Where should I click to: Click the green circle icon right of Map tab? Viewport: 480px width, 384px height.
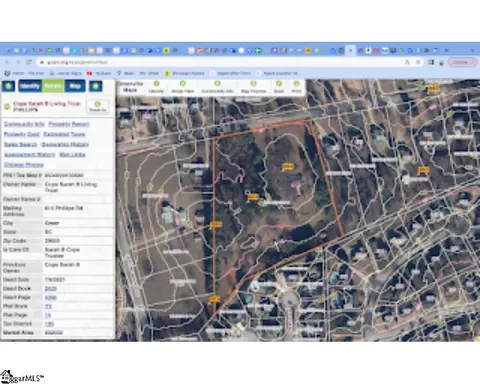click(96, 86)
